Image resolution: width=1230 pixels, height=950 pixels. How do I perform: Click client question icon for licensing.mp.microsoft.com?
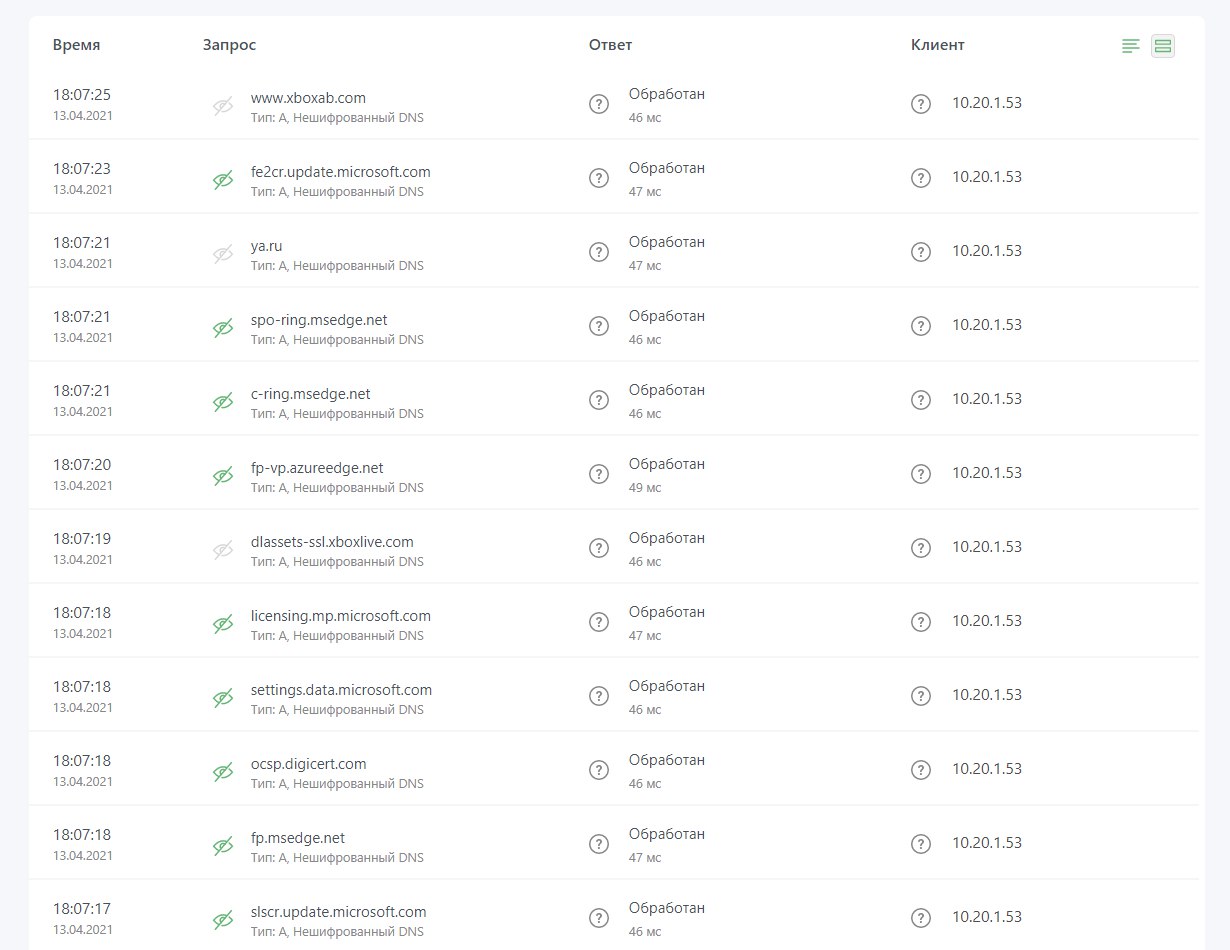point(921,622)
